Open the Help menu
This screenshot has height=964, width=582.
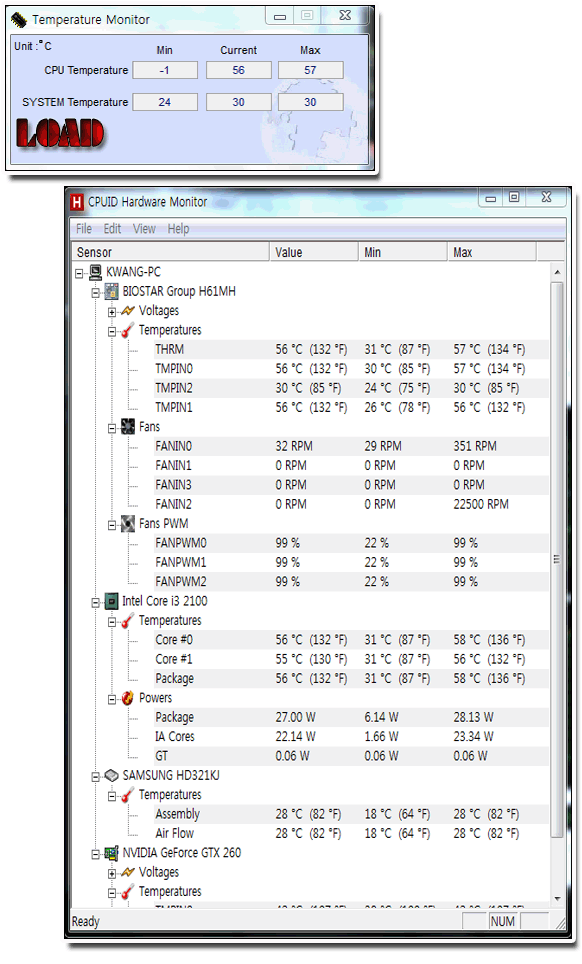(178, 229)
